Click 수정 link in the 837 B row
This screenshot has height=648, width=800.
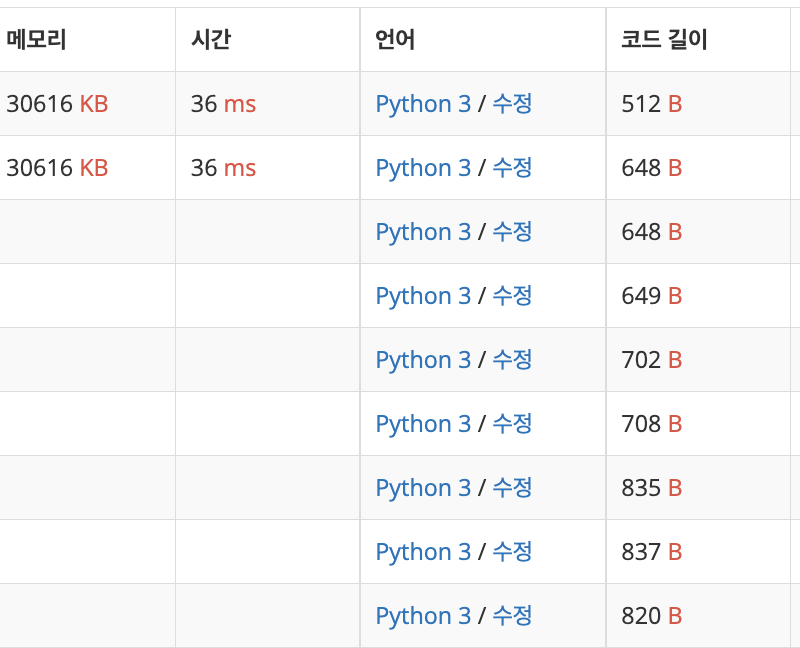(x=512, y=552)
